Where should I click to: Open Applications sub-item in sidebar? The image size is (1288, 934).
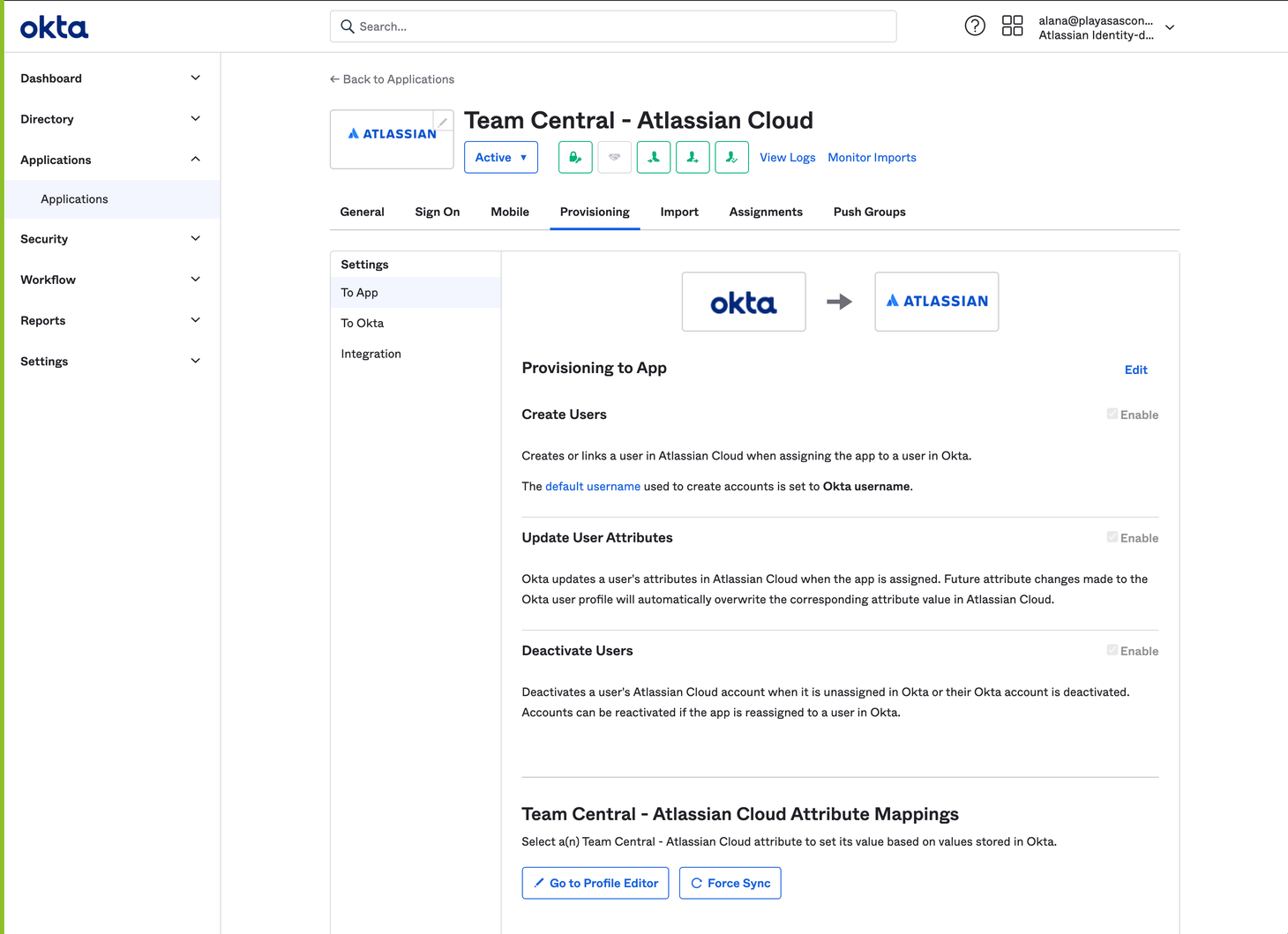pos(113,199)
